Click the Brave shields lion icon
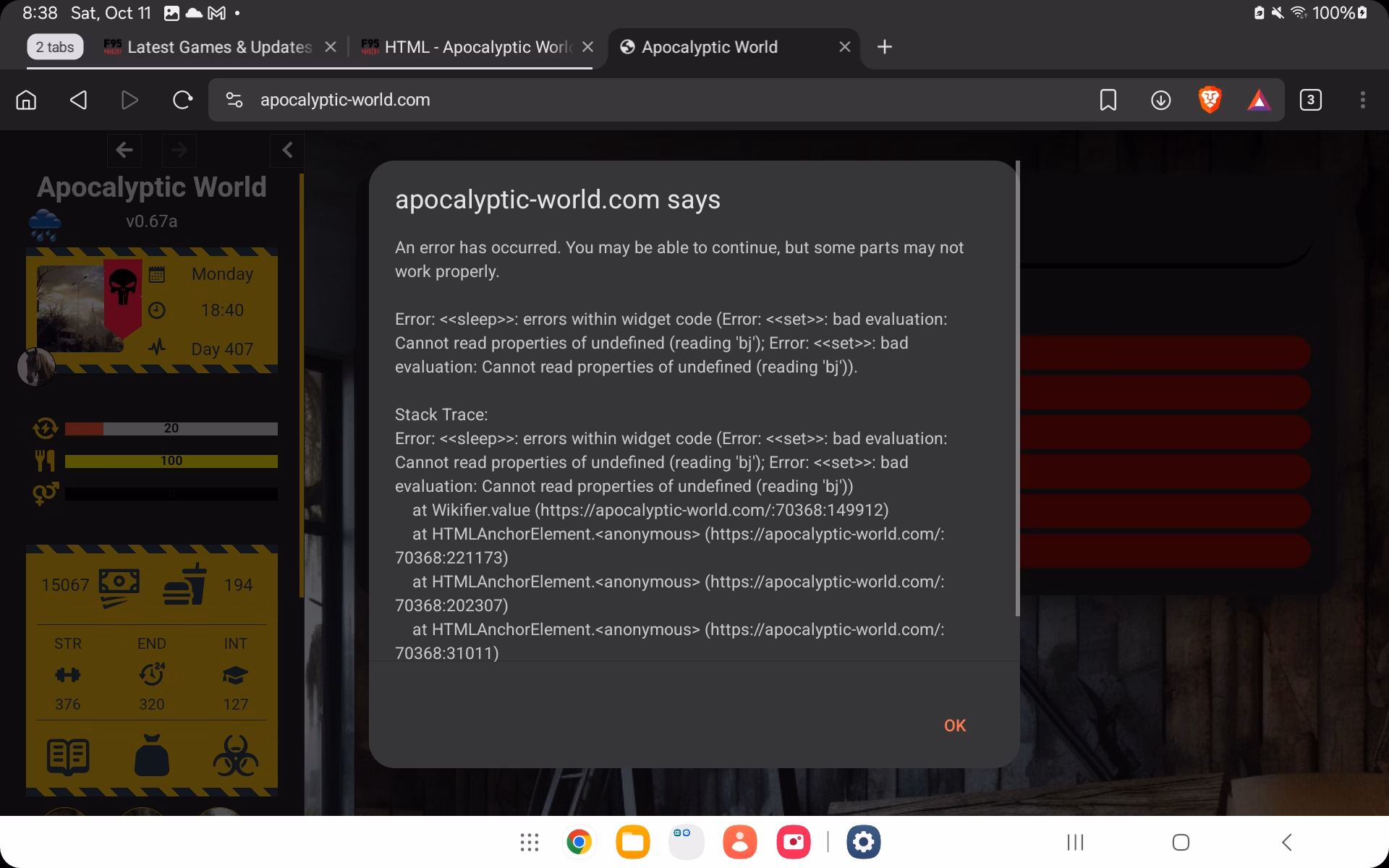 point(1210,100)
